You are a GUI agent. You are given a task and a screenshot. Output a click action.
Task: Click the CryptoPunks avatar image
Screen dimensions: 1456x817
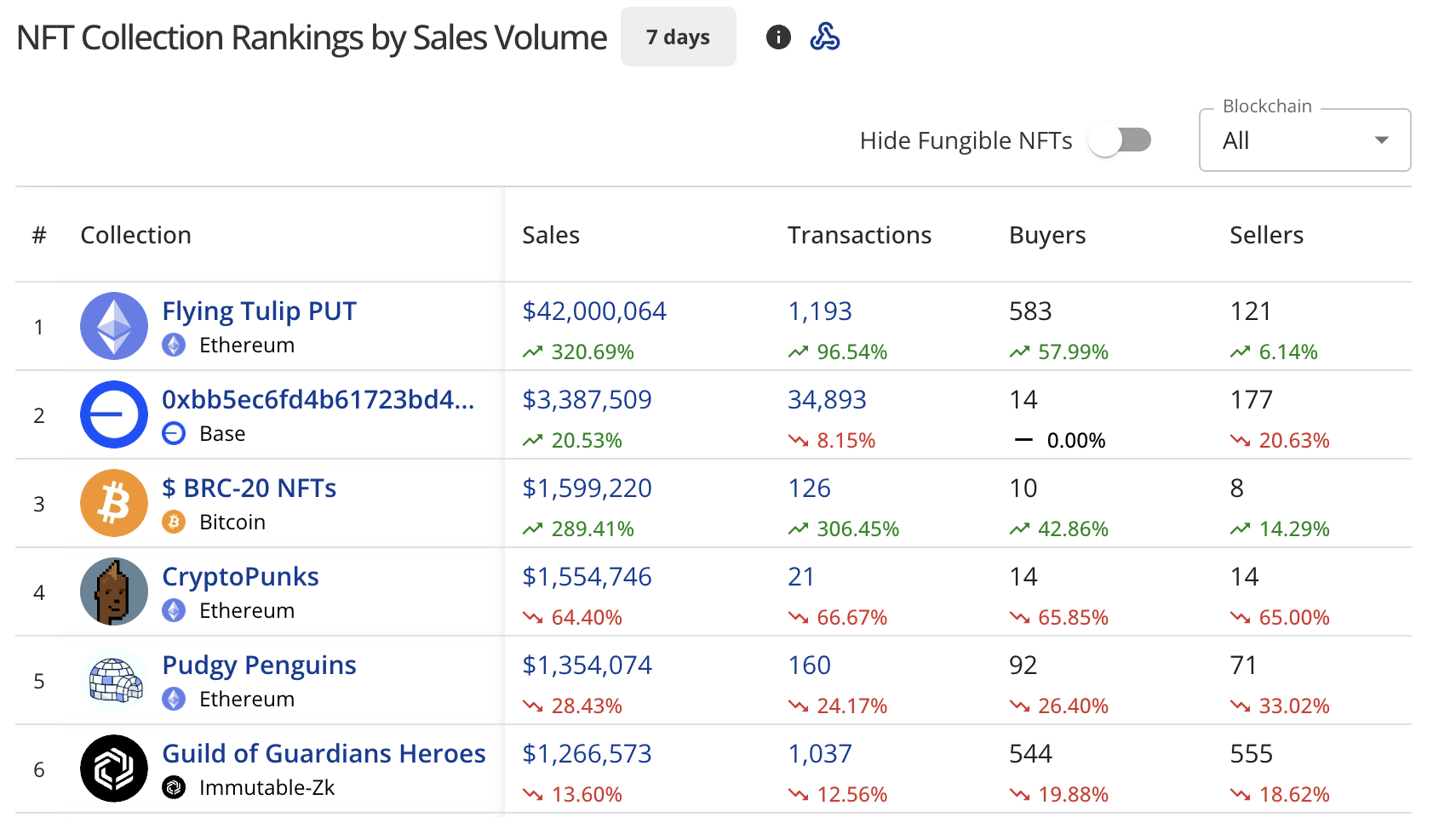(113, 591)
